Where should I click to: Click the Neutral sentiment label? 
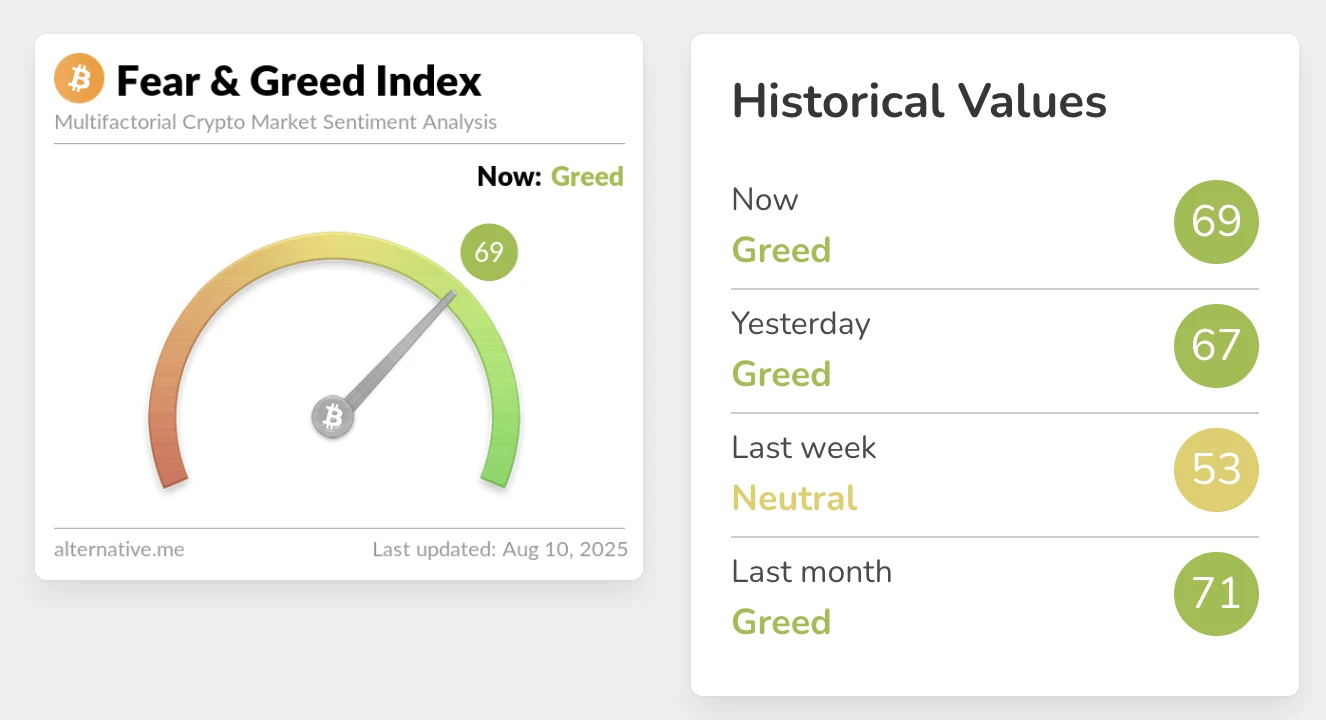[x=795, y=498]
